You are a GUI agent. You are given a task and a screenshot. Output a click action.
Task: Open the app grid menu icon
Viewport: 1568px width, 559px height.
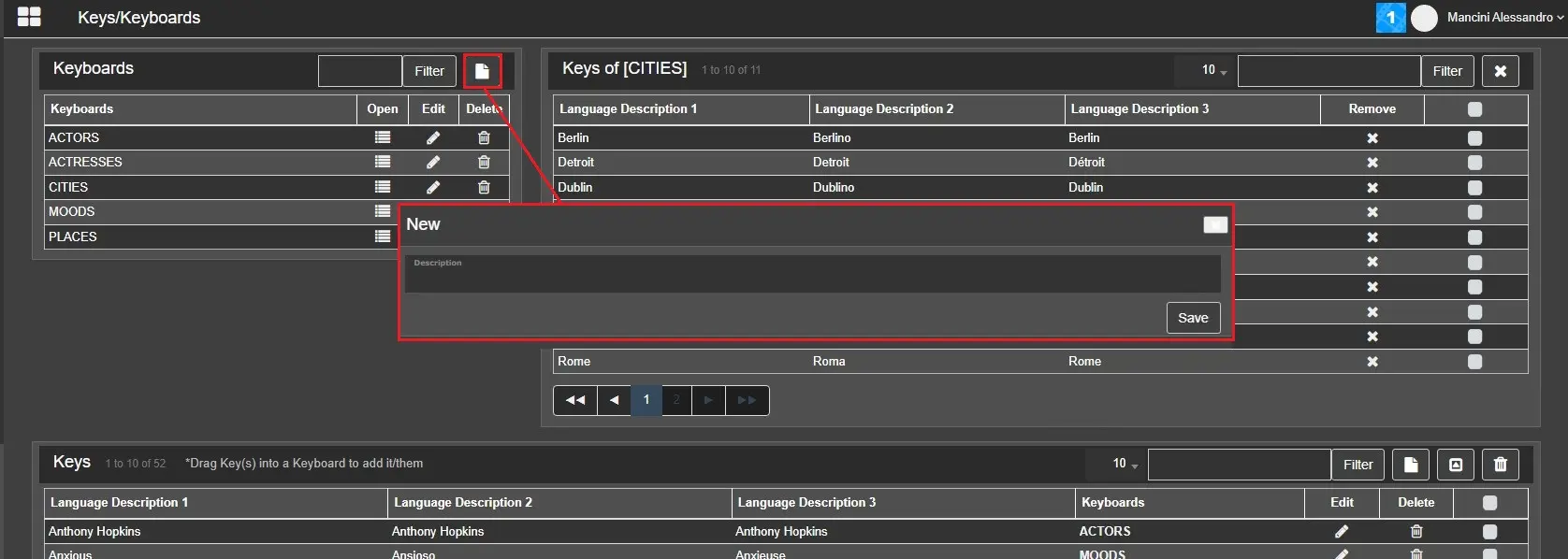coord(29,17)
